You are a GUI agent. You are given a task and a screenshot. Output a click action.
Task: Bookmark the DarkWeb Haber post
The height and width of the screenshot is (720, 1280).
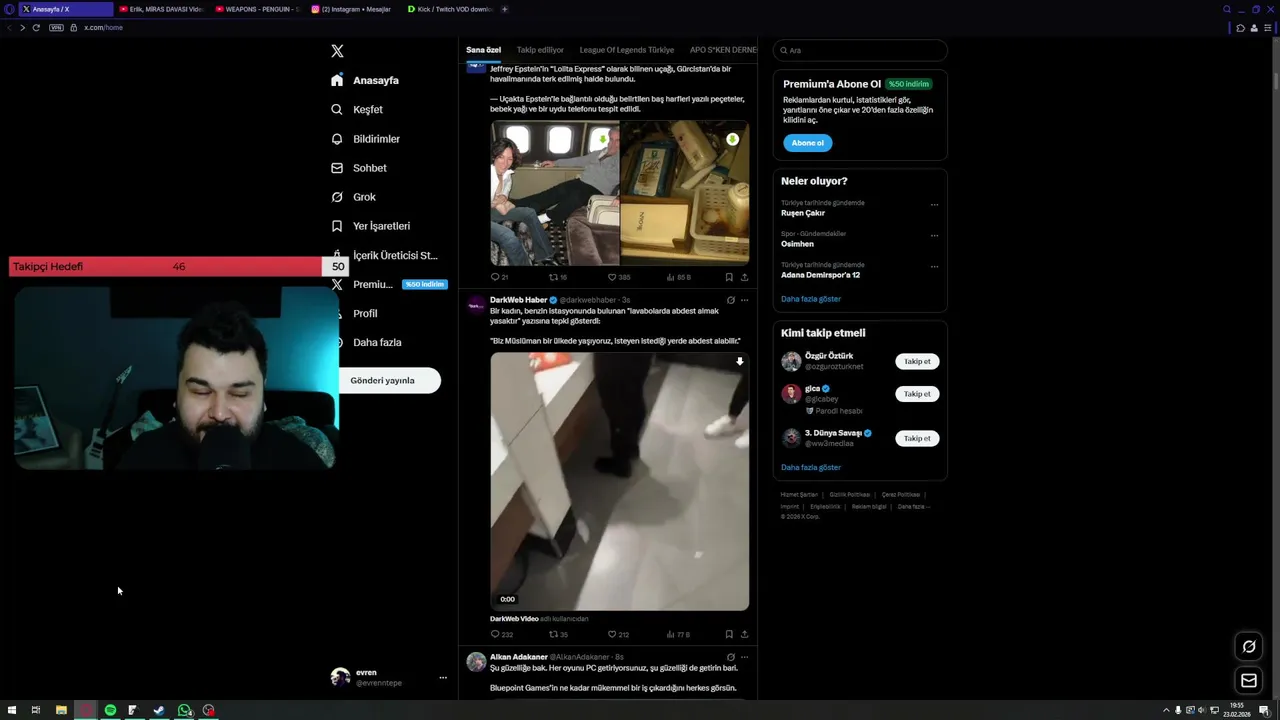coord(729,634)
